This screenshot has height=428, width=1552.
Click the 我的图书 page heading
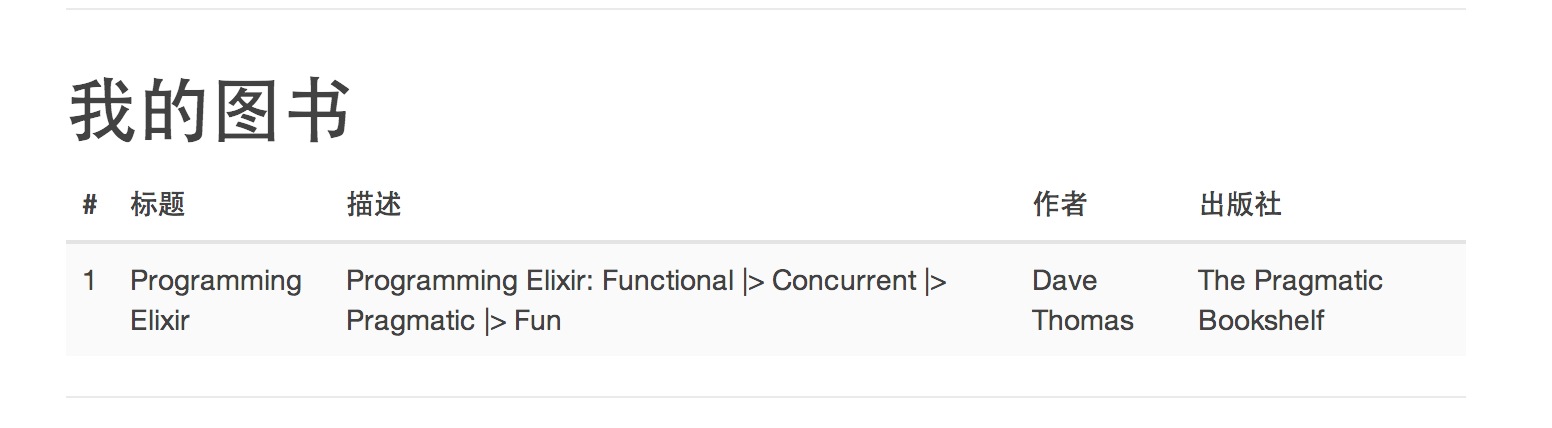click(x=209, y=110)
